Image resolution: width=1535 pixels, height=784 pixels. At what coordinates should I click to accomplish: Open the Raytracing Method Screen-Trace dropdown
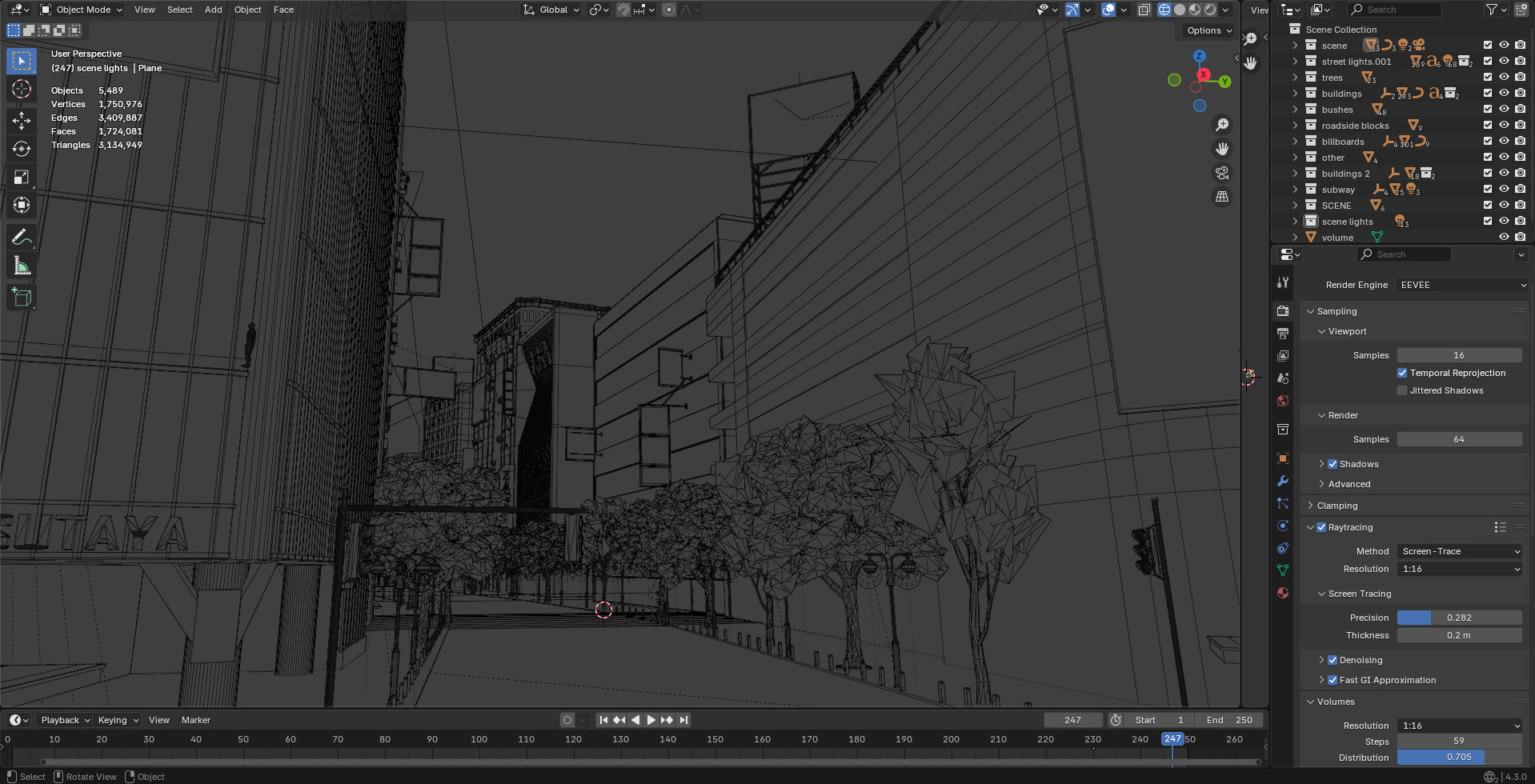[1460, 551]
